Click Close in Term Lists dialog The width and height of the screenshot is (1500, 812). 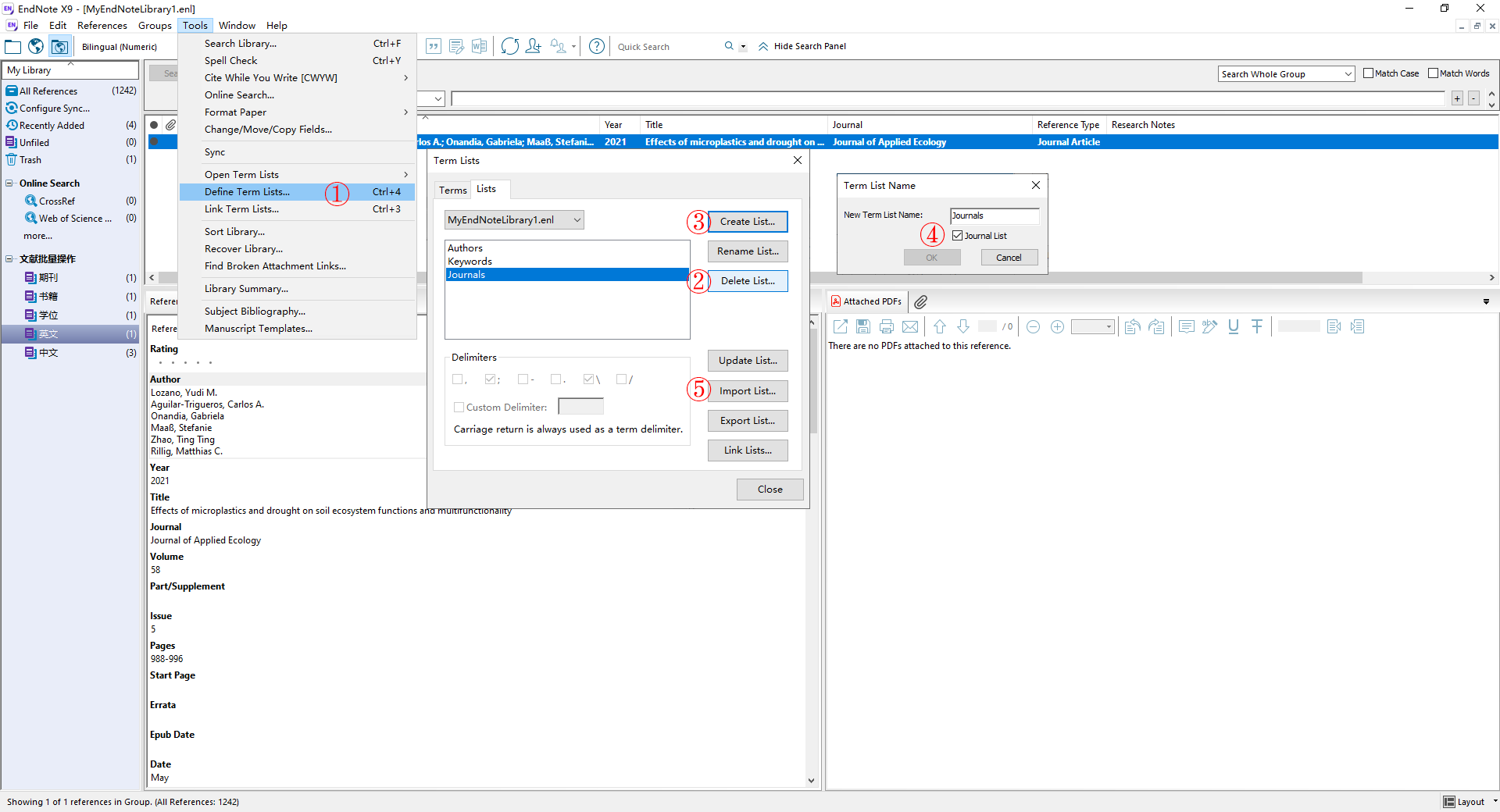pos(770,490)
